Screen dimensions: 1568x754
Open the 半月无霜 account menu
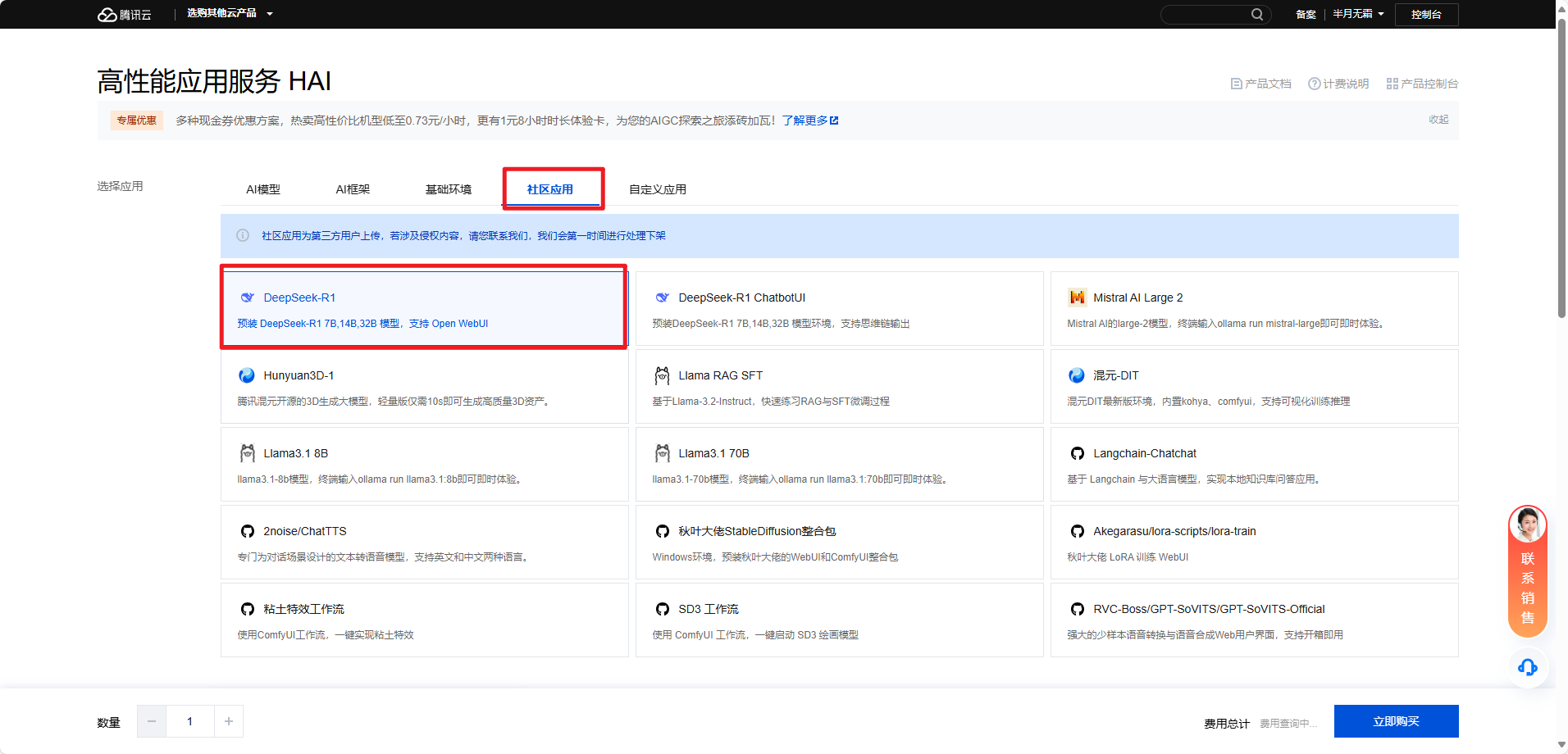point(1358,14)
